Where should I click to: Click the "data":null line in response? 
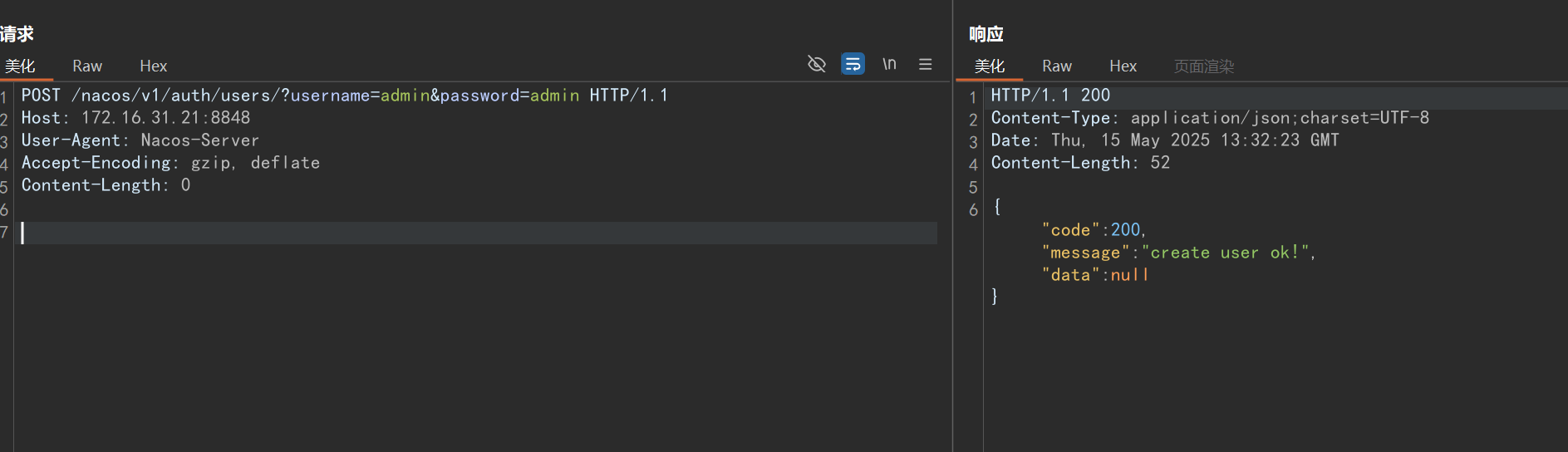1095,275
